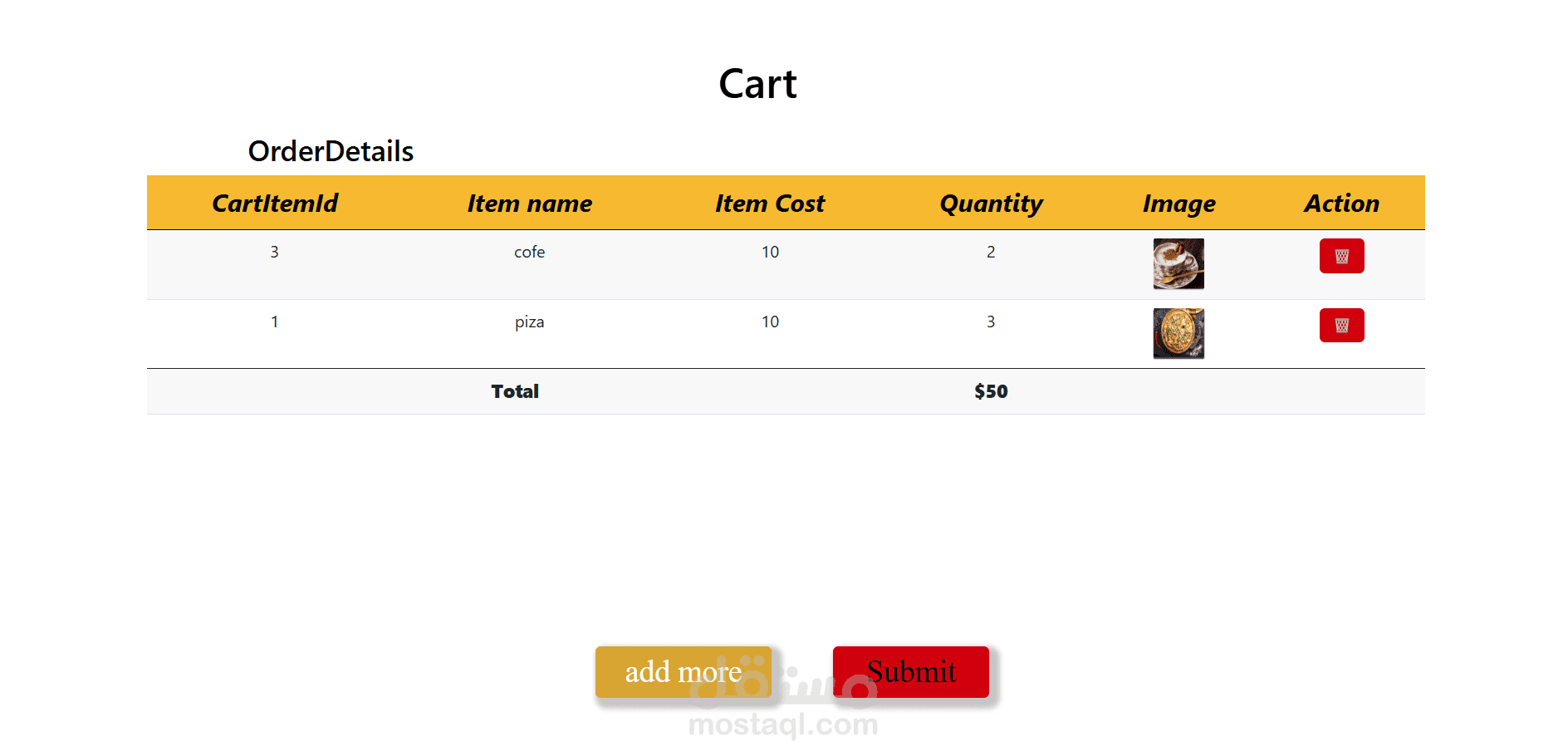Delete the cofe item with trash icon
The width and height of the screenshot is (1568, 756).
[1341, 256]
